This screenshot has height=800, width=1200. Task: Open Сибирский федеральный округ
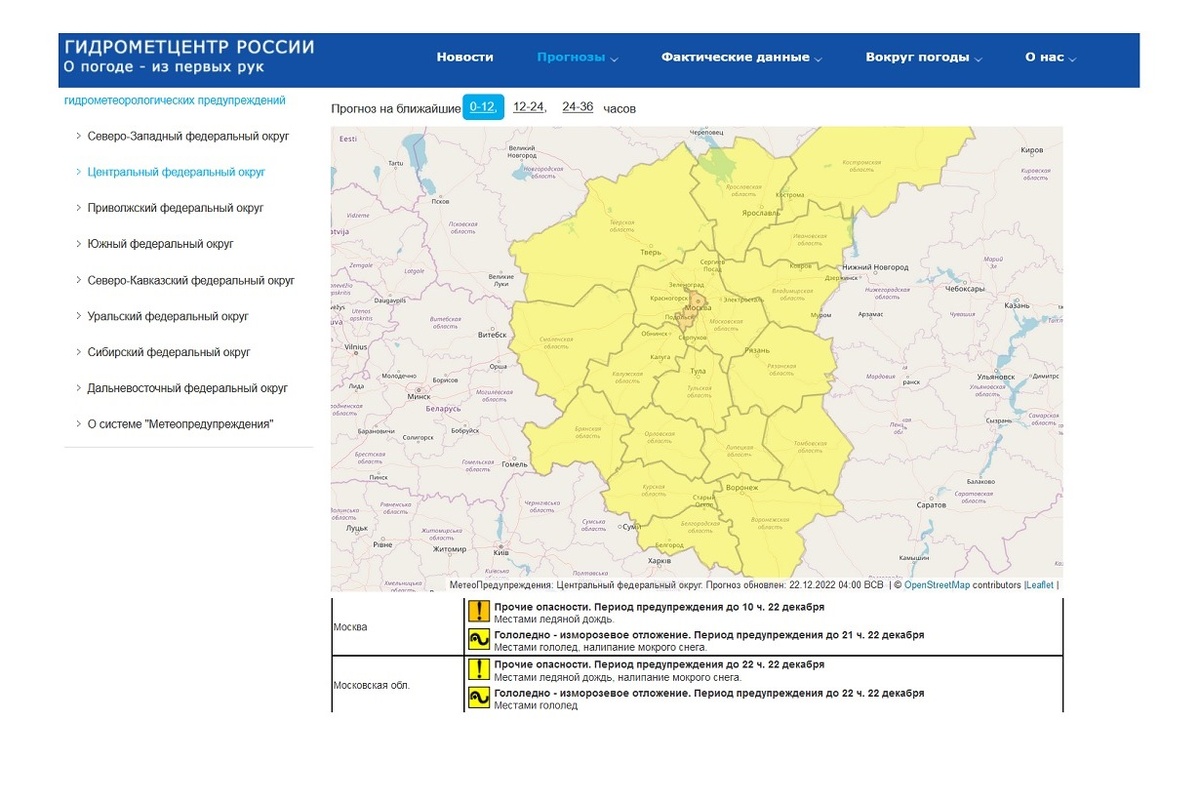point(169,352)
